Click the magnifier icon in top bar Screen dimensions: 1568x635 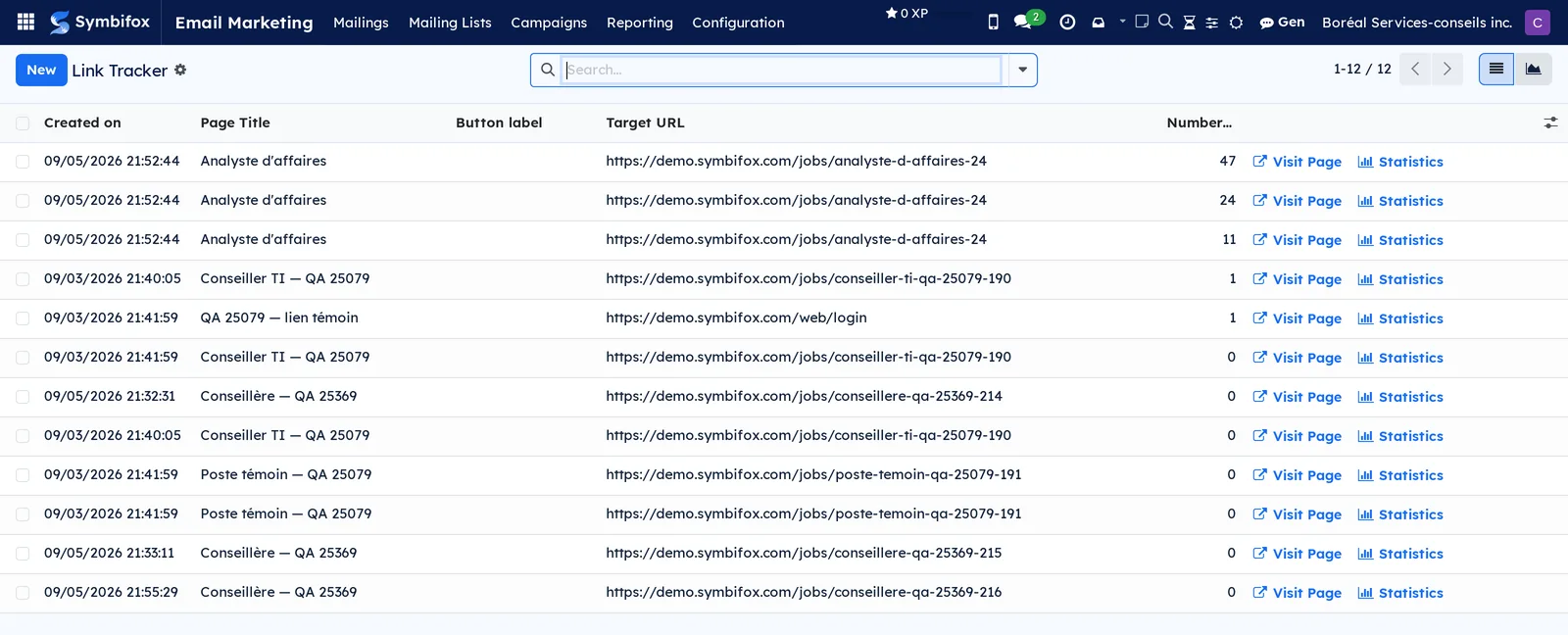pos(1165,21)
